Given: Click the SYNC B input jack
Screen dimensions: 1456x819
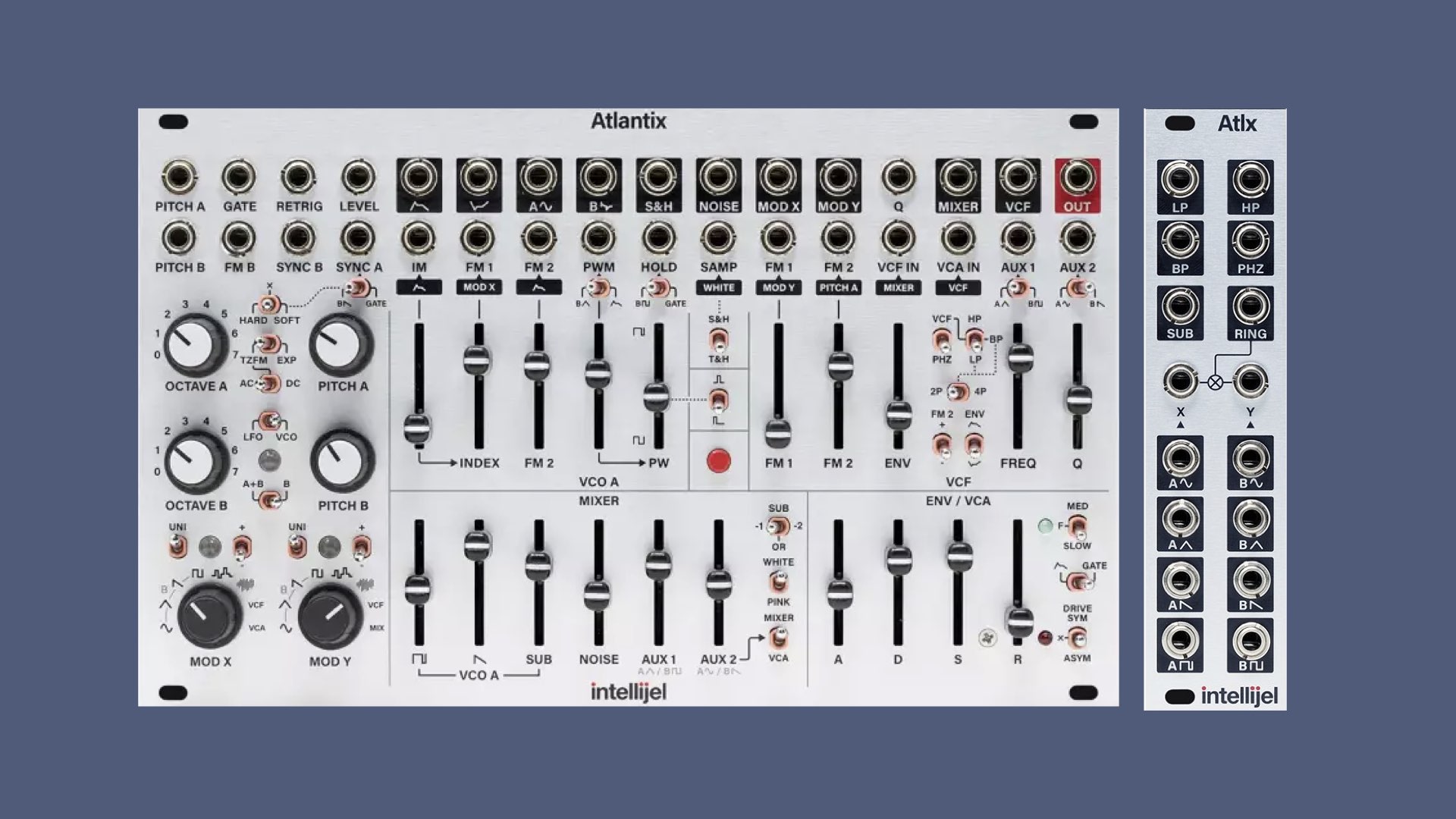Looking at the screenshot, I should pyautogui.click(x=299, y=239).
